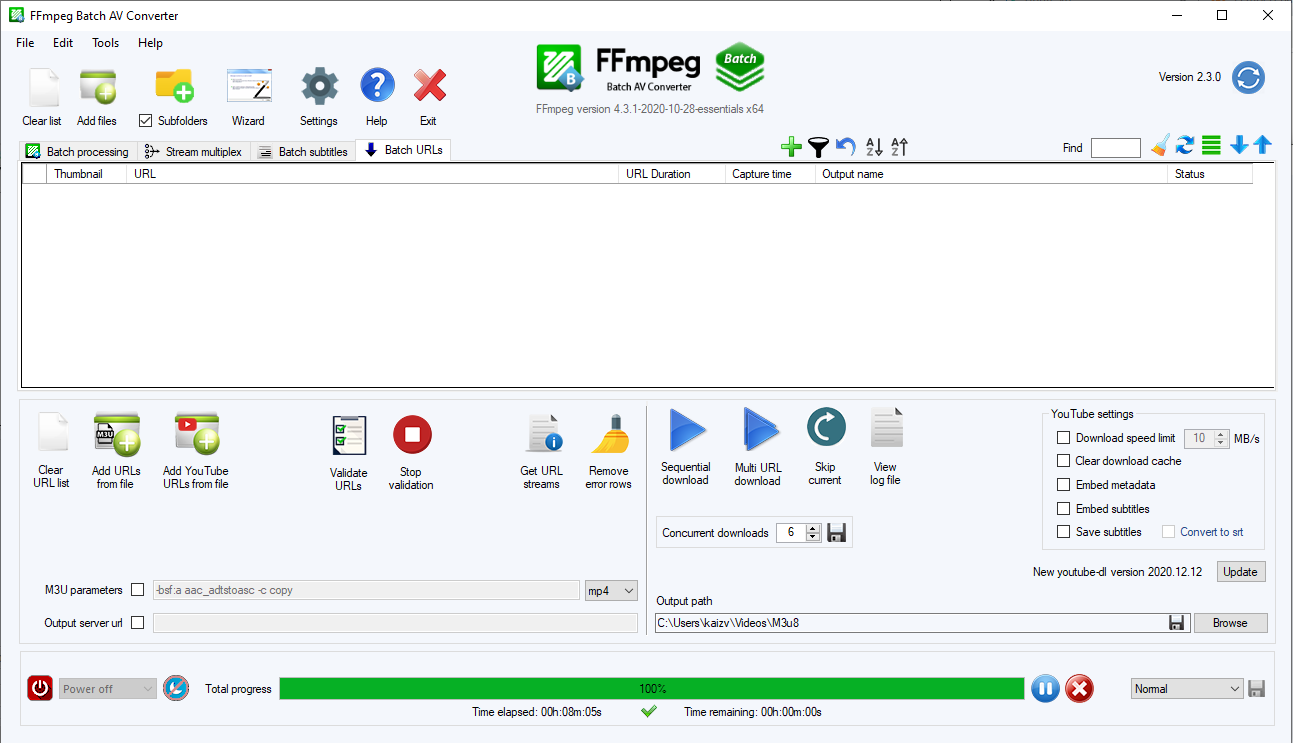The width and height of the screenshot is (1293, 743).
Task: Open the File menu
Action: (x=25, y=43)
